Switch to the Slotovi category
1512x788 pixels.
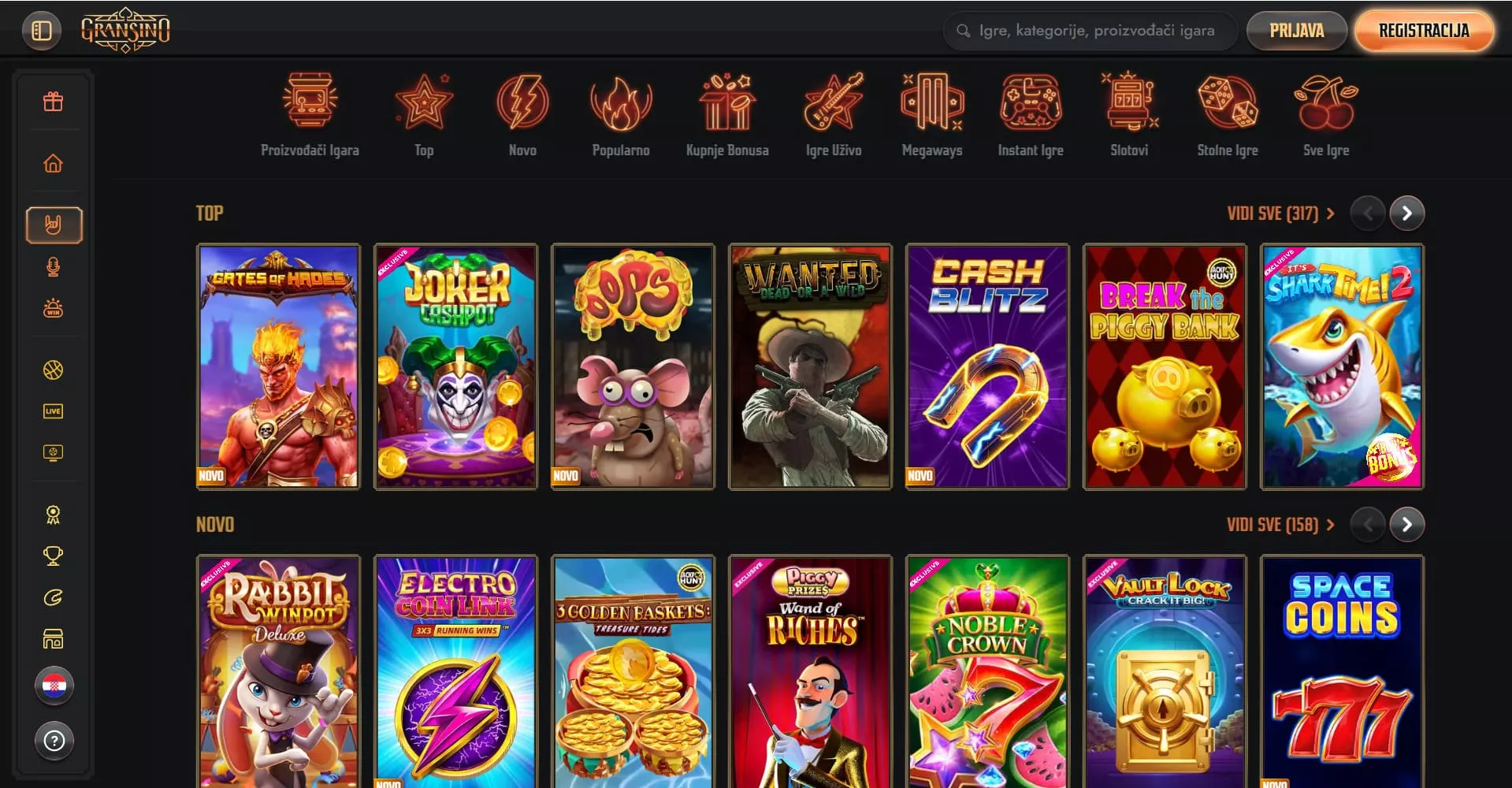(x=1129, y=115)
